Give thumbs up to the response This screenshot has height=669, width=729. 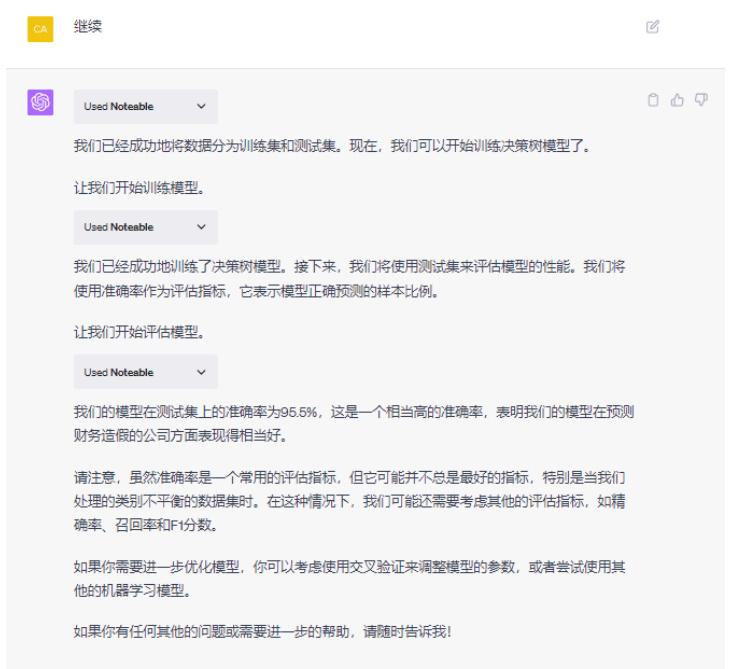(677, 100)
